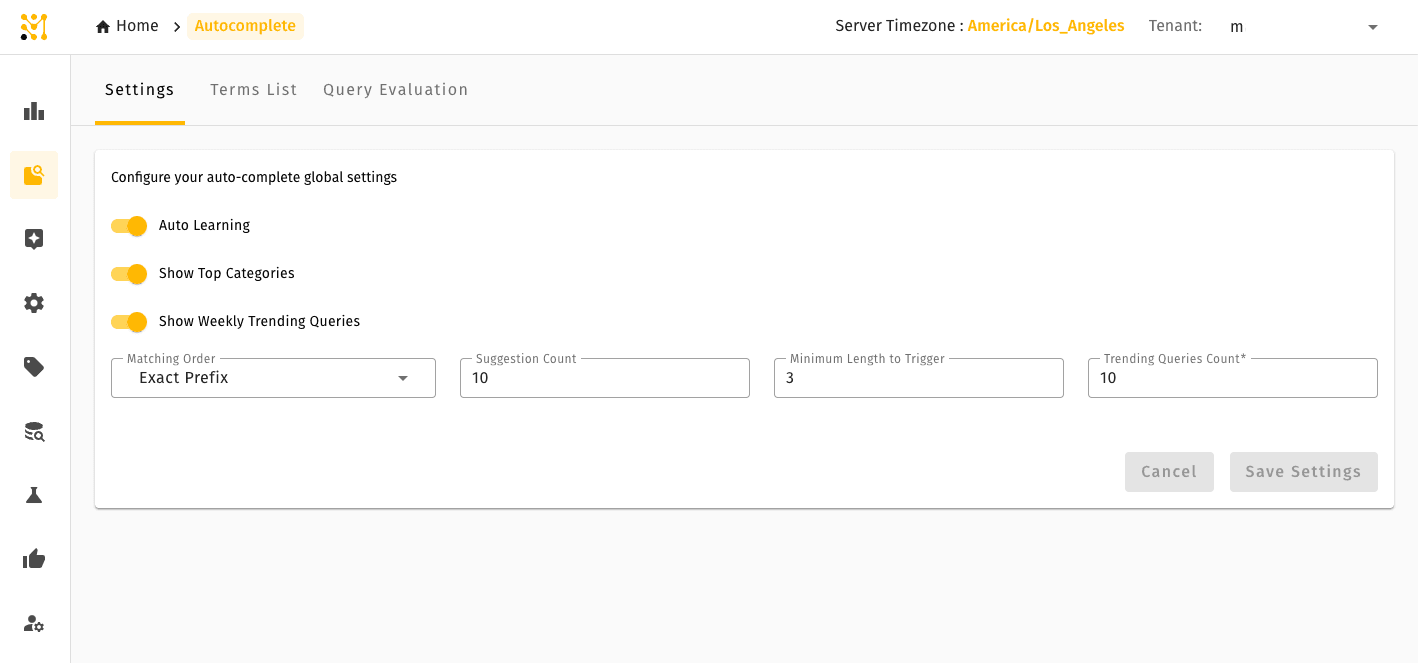Click the app logo in top-left corner
1418x663 pixels.
pyautogui.click(x=34, y=27)
